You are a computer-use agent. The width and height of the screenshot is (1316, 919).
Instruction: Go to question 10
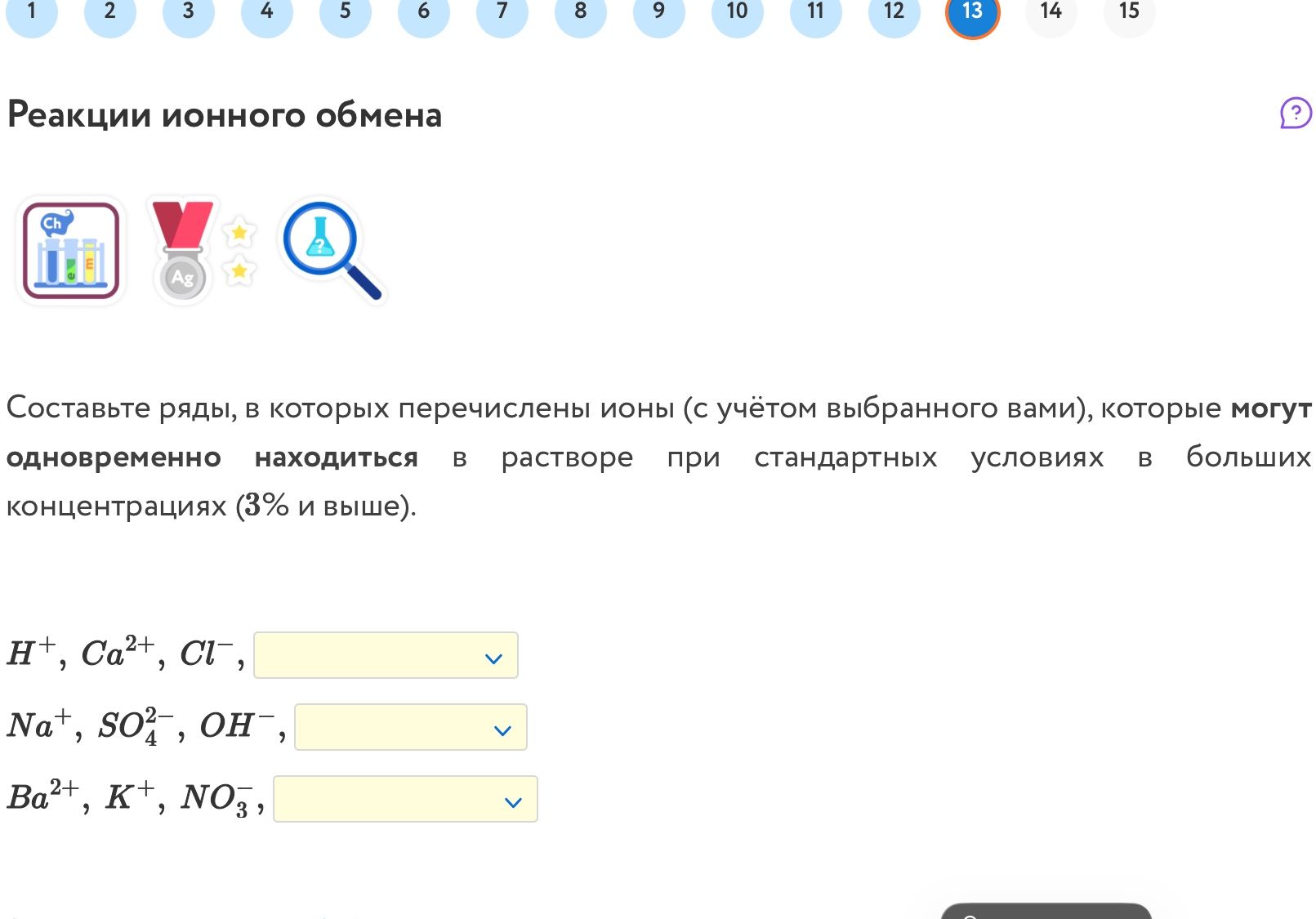738,12
